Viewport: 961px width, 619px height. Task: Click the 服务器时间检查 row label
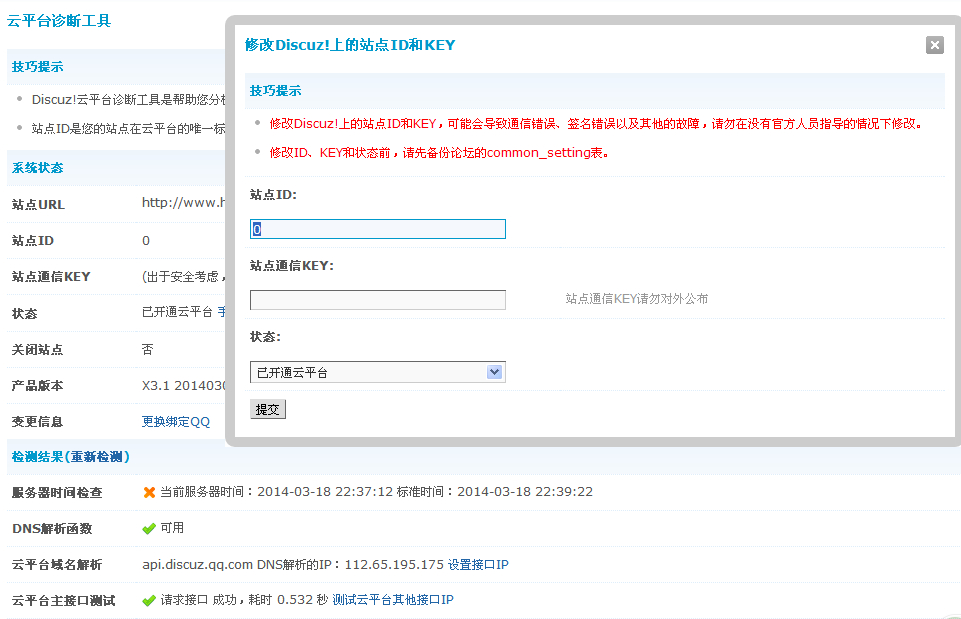pyautogui.click(x=57, y=493)
